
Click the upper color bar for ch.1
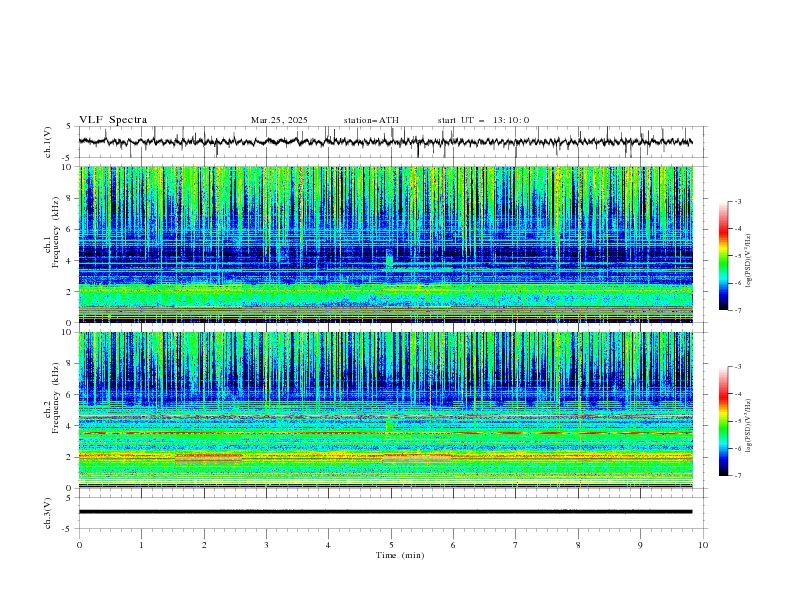coord(724,256)
